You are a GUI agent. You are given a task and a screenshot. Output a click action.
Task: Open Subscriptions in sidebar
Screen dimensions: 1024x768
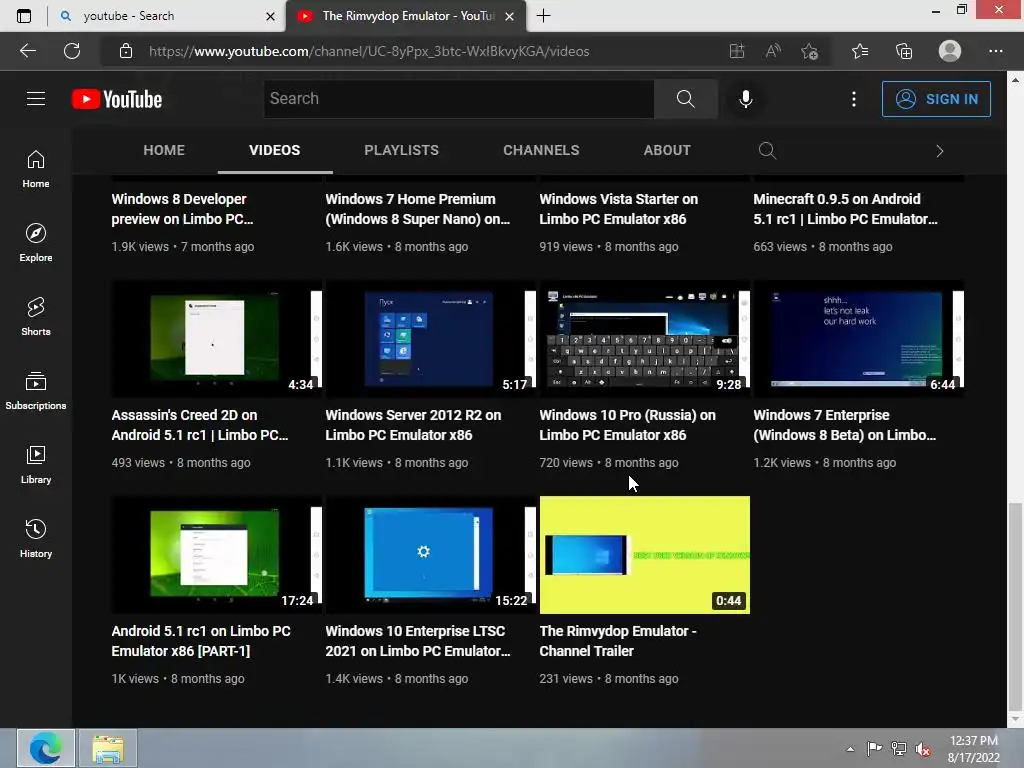click(36, 391)
